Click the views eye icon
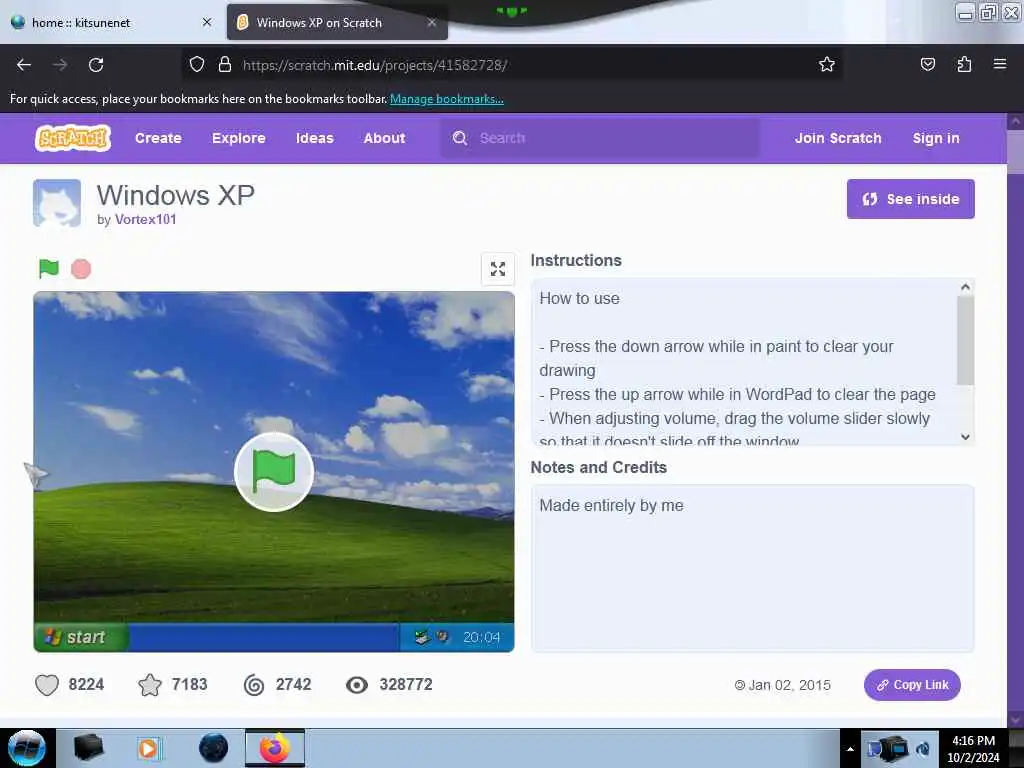 (x=357, y=684)
